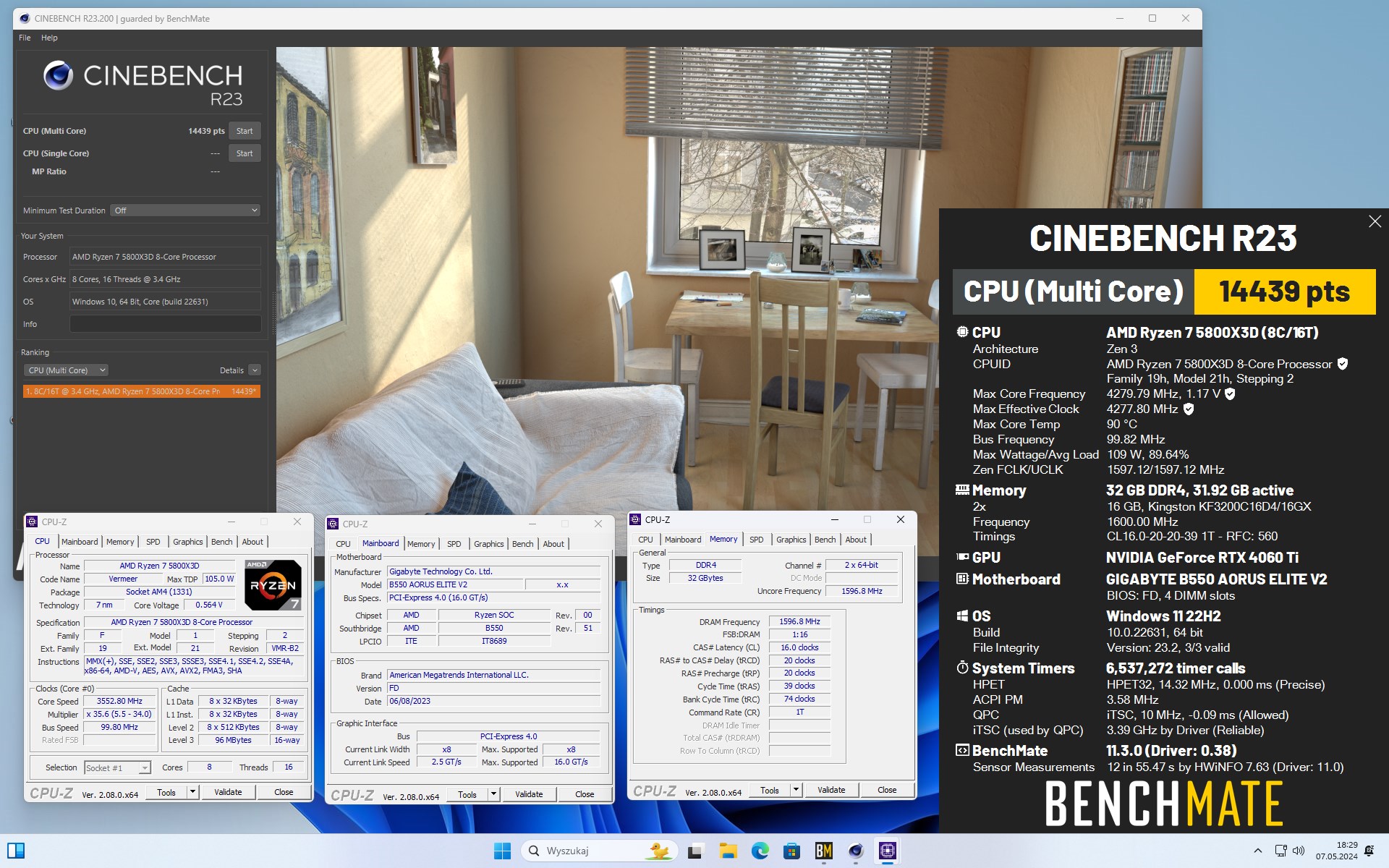Expand Tools dropdown arrow in middle CPU-Z window

tap(493, 794)
